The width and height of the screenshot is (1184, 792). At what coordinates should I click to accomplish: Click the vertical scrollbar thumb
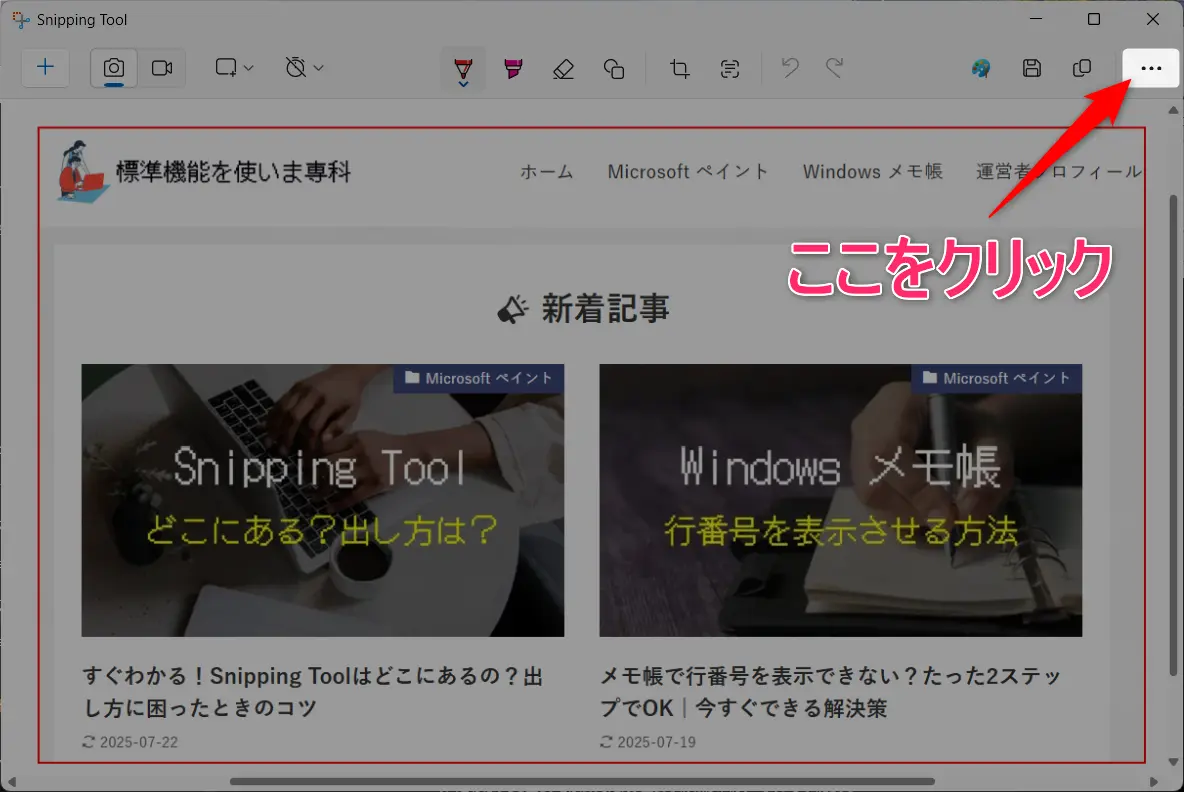[1173, 434]
